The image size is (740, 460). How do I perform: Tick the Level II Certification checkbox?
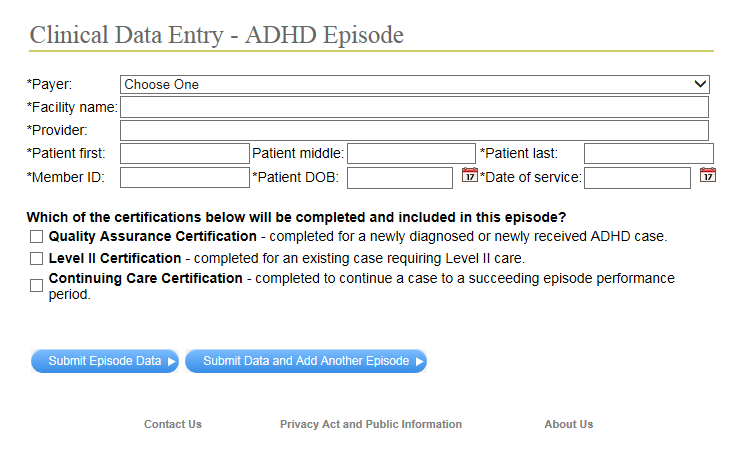coord(37,258)
